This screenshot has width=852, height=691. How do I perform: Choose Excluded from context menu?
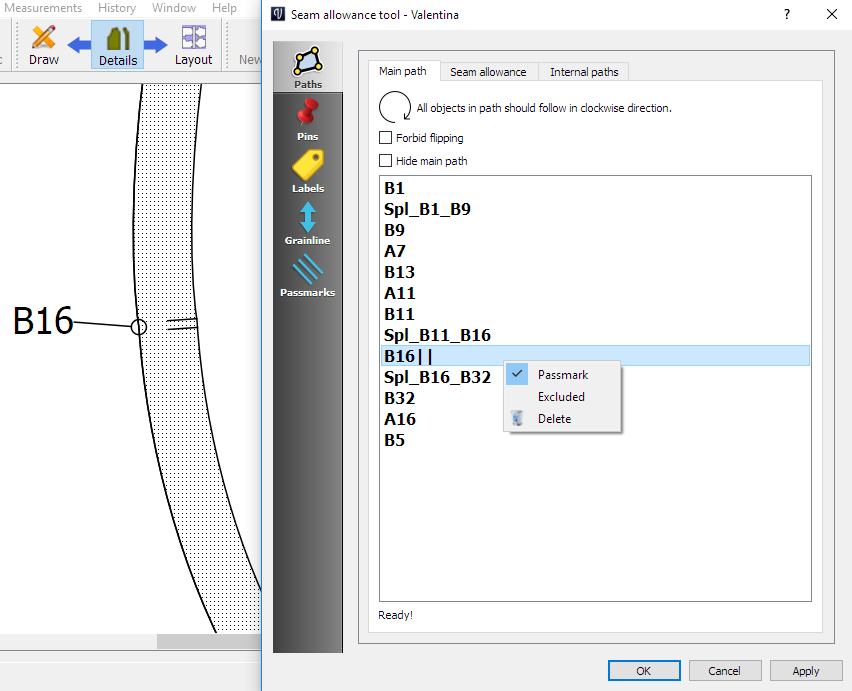(x=563, y=397)
